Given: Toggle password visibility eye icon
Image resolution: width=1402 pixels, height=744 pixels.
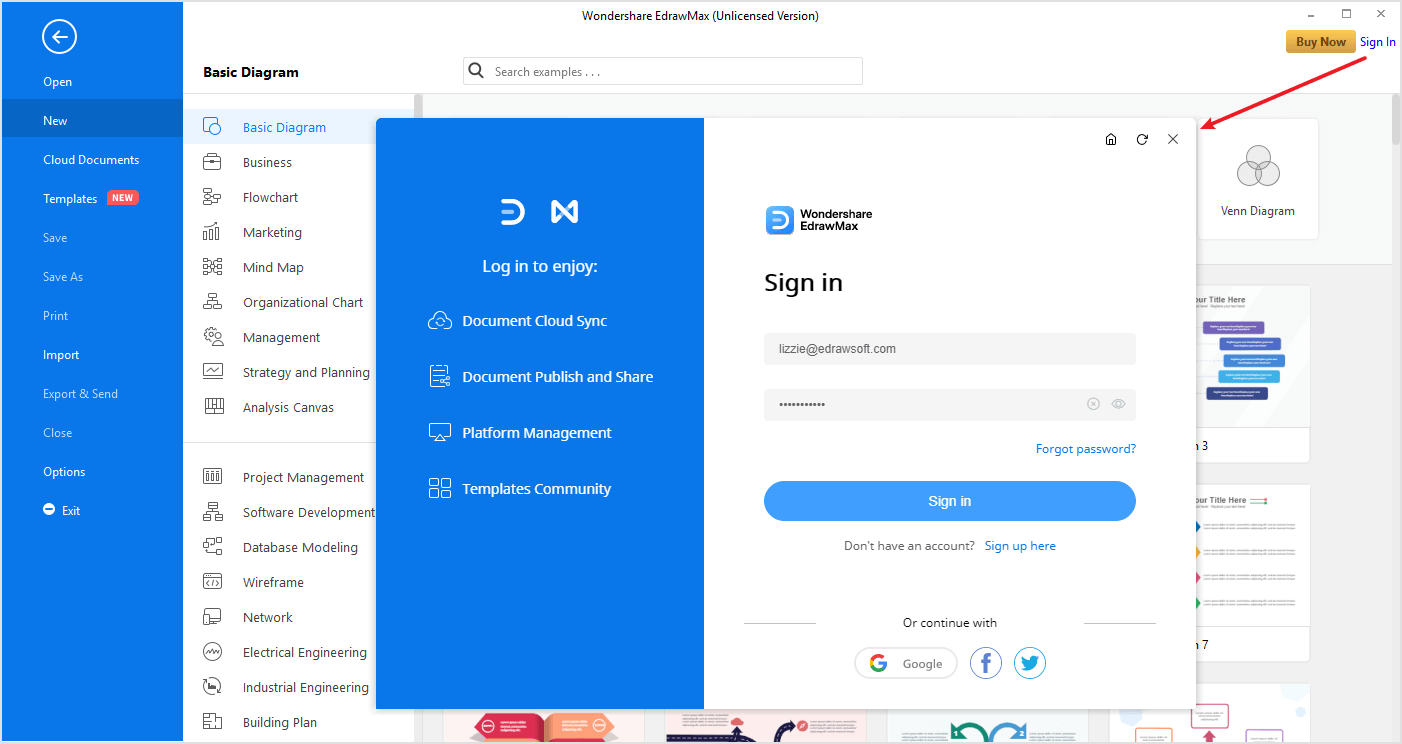Looking at the screenshot, I should tap(1118, 404).
